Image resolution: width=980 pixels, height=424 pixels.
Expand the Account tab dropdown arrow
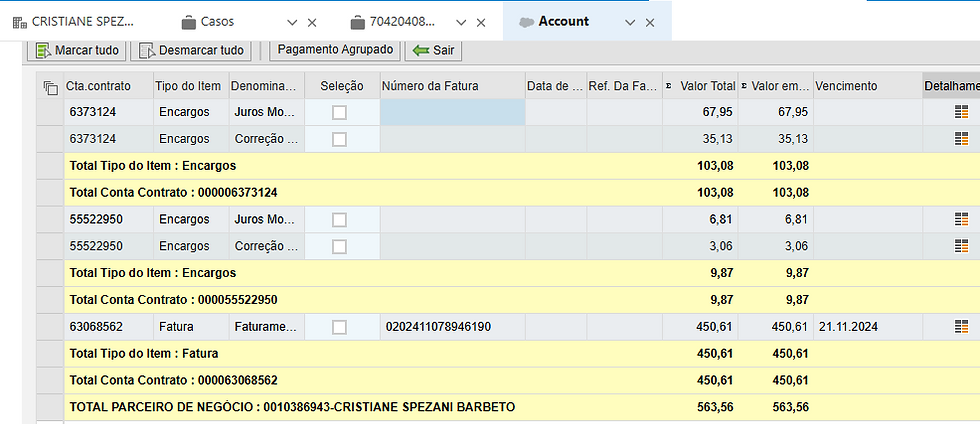pyautogui.click(x=630, y=22)
